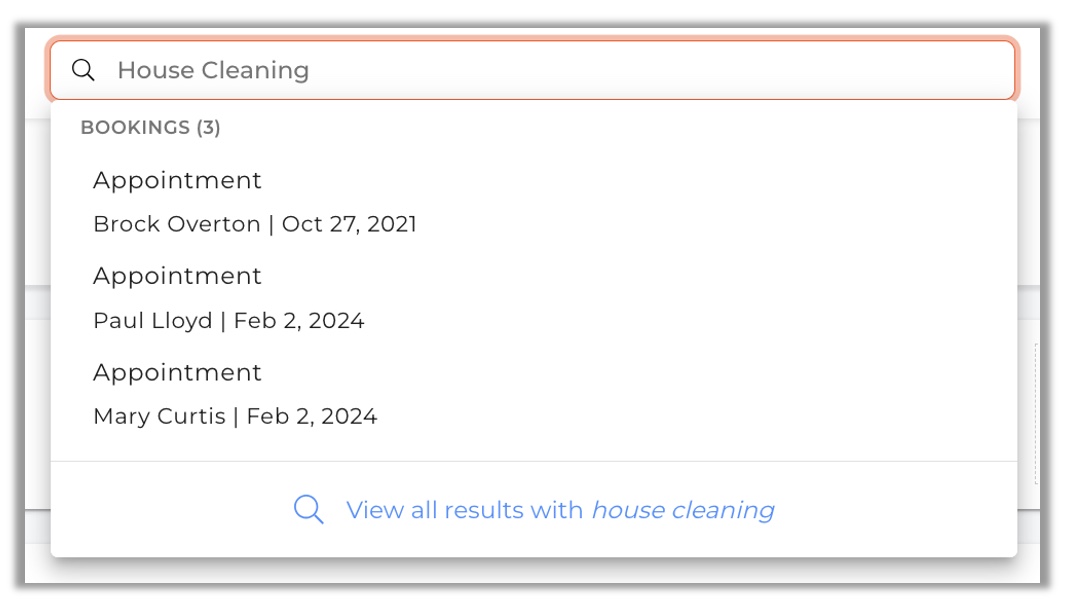Click the italic house cleaning link text
Screen dimensions: 1074x612
[683, 510]
